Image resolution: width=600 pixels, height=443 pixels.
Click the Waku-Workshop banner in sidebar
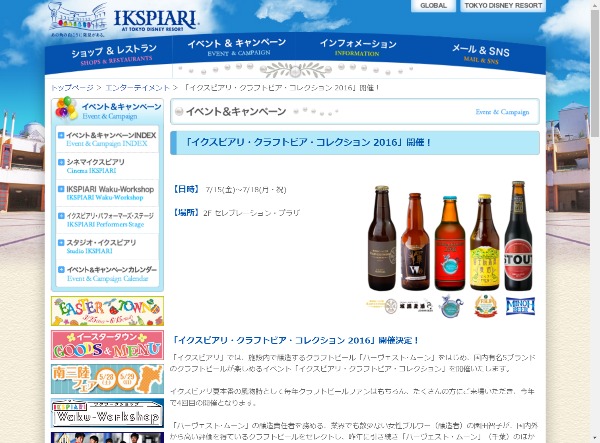click(107, 414)
